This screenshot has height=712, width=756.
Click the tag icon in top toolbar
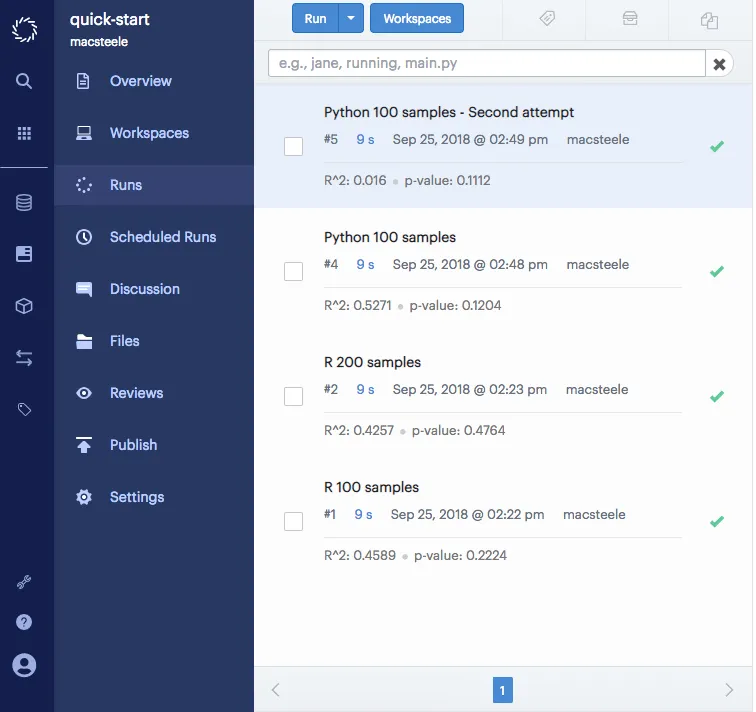click(x=547, y=19)
